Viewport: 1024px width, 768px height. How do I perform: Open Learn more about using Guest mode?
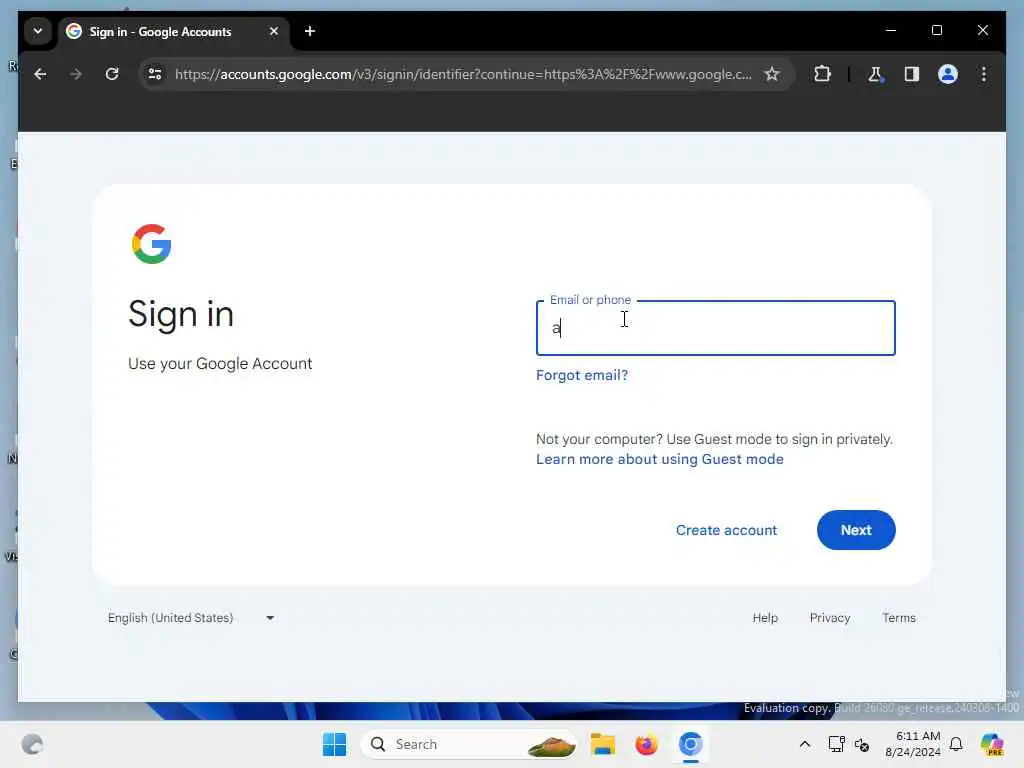click(x=660, y=459)
